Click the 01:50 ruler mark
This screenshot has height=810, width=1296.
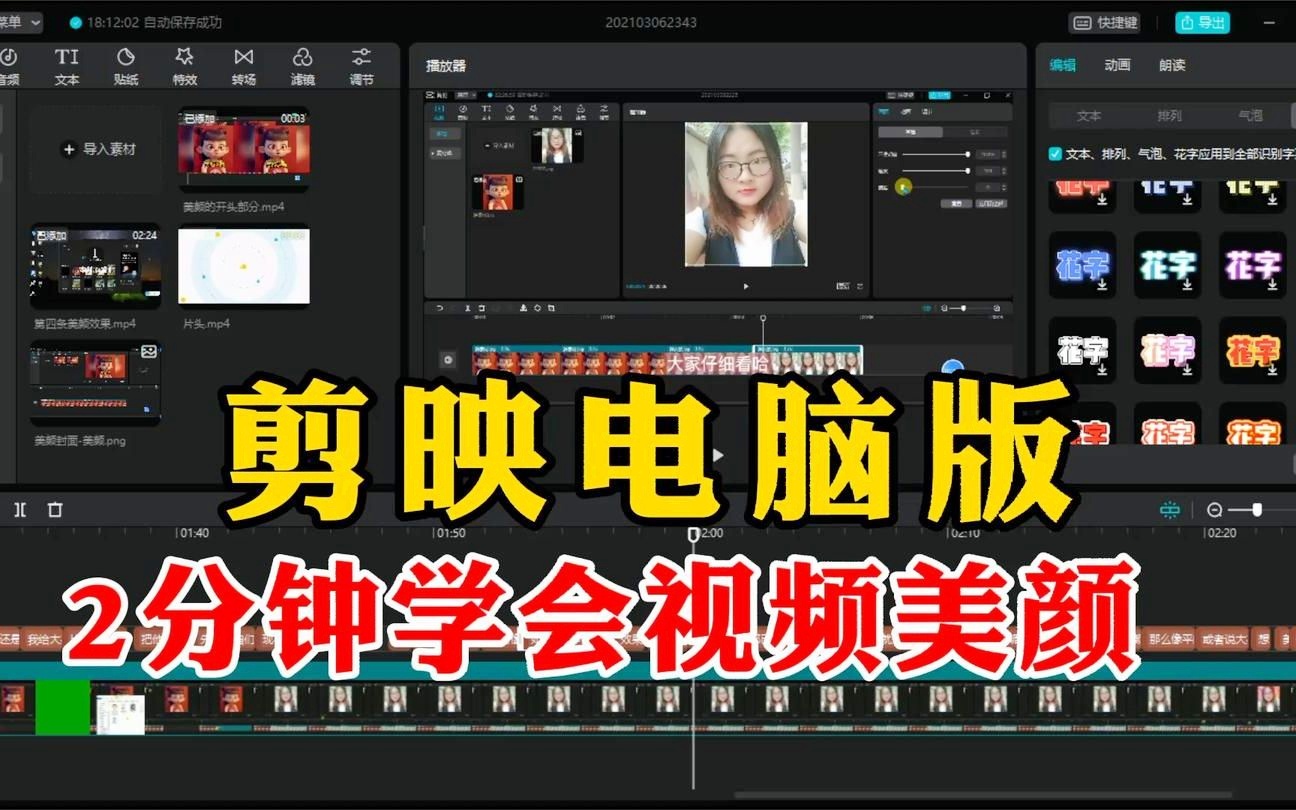pyautogui.click(x=450, y=533)
